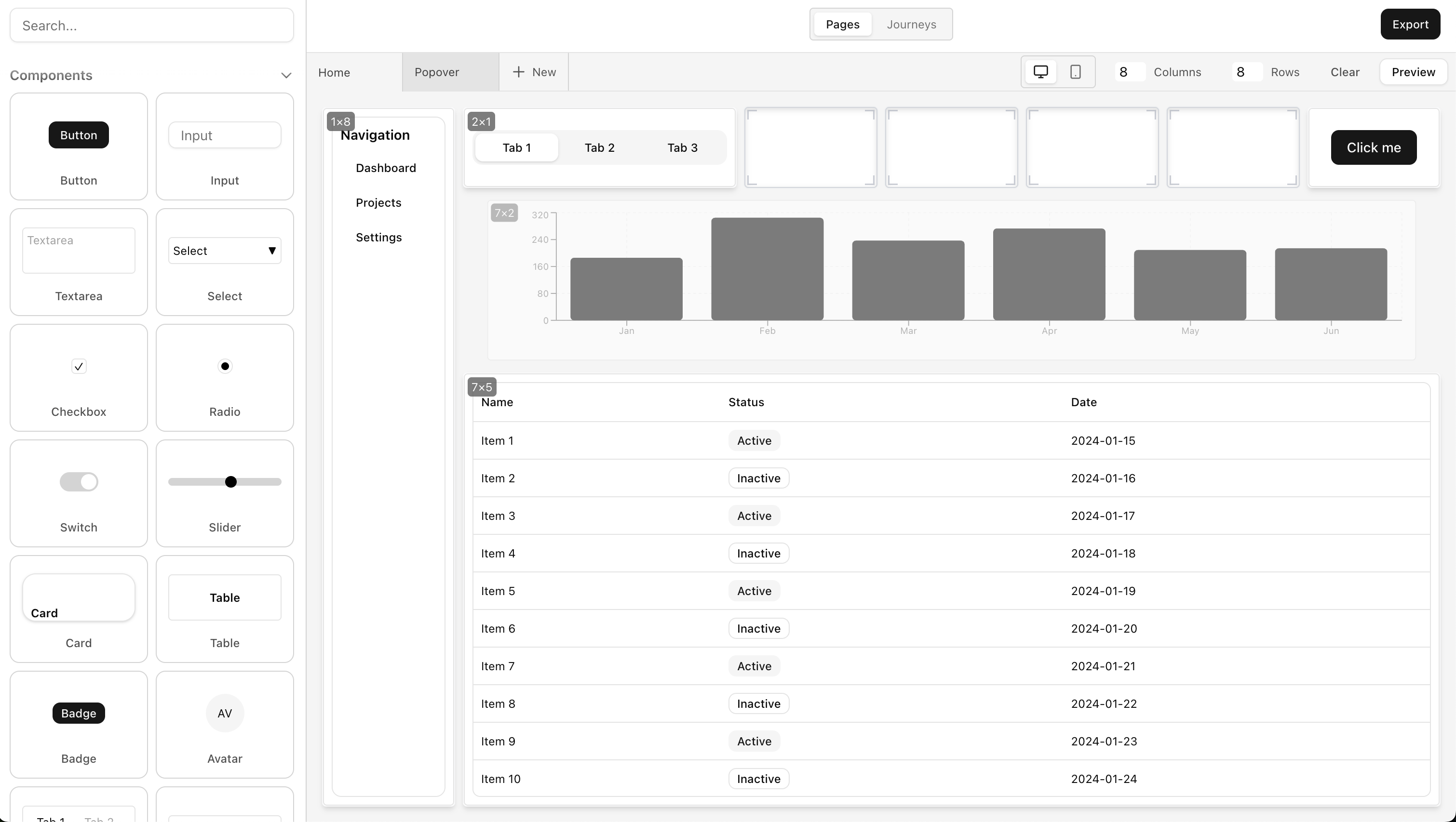Click the Slider component handle
This screenshot has height=822, width=1456.
pyautogui.click(x=230, y=482)
